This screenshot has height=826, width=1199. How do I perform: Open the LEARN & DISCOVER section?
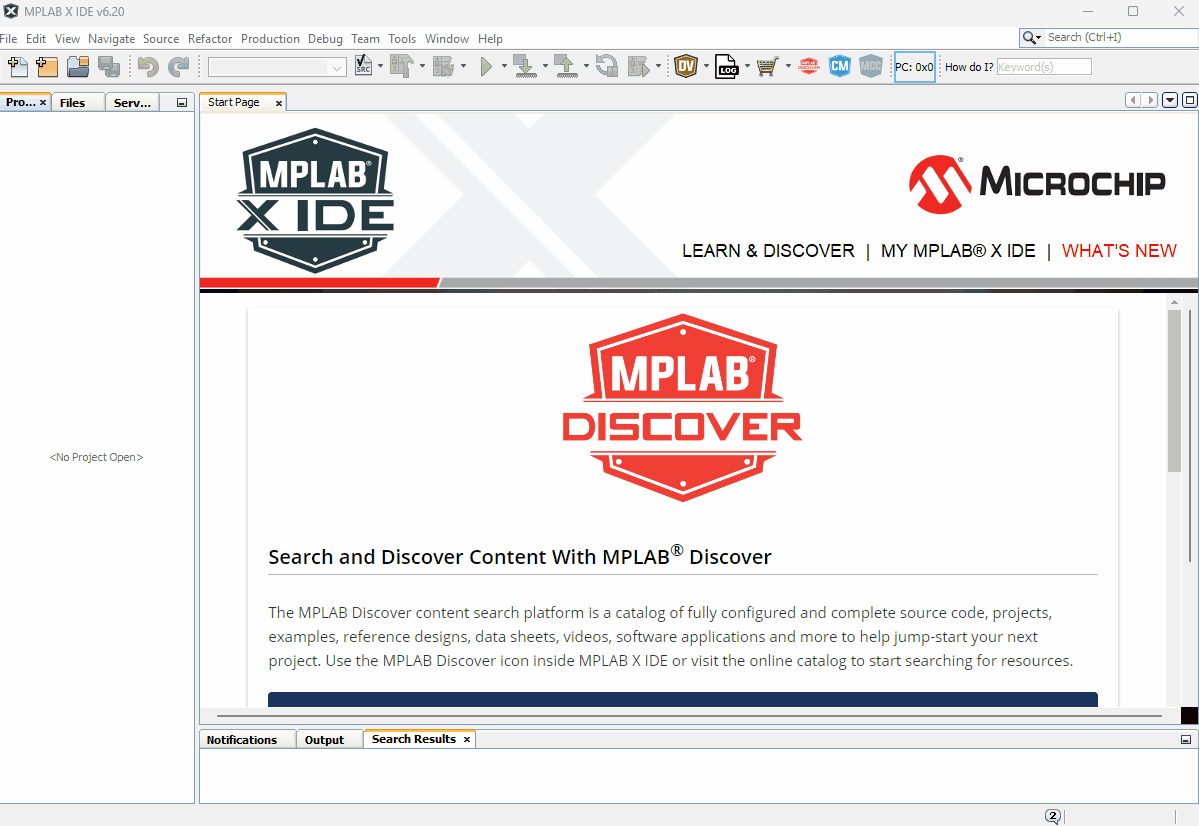(x=768, y=251)
